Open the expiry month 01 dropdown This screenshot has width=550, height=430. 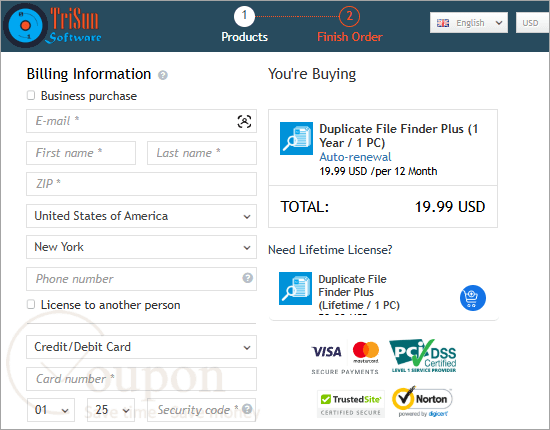point(51,410)
